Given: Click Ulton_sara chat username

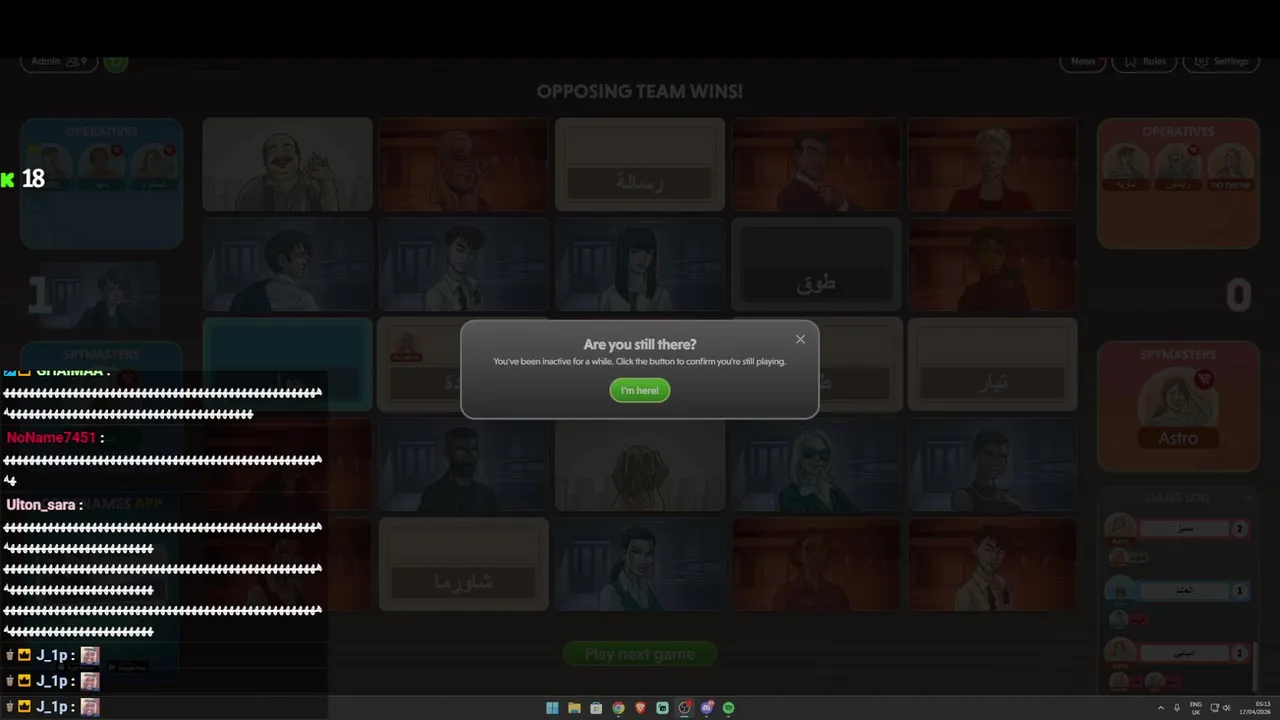Looking at the screenshot, I should (x=41, y=505).
